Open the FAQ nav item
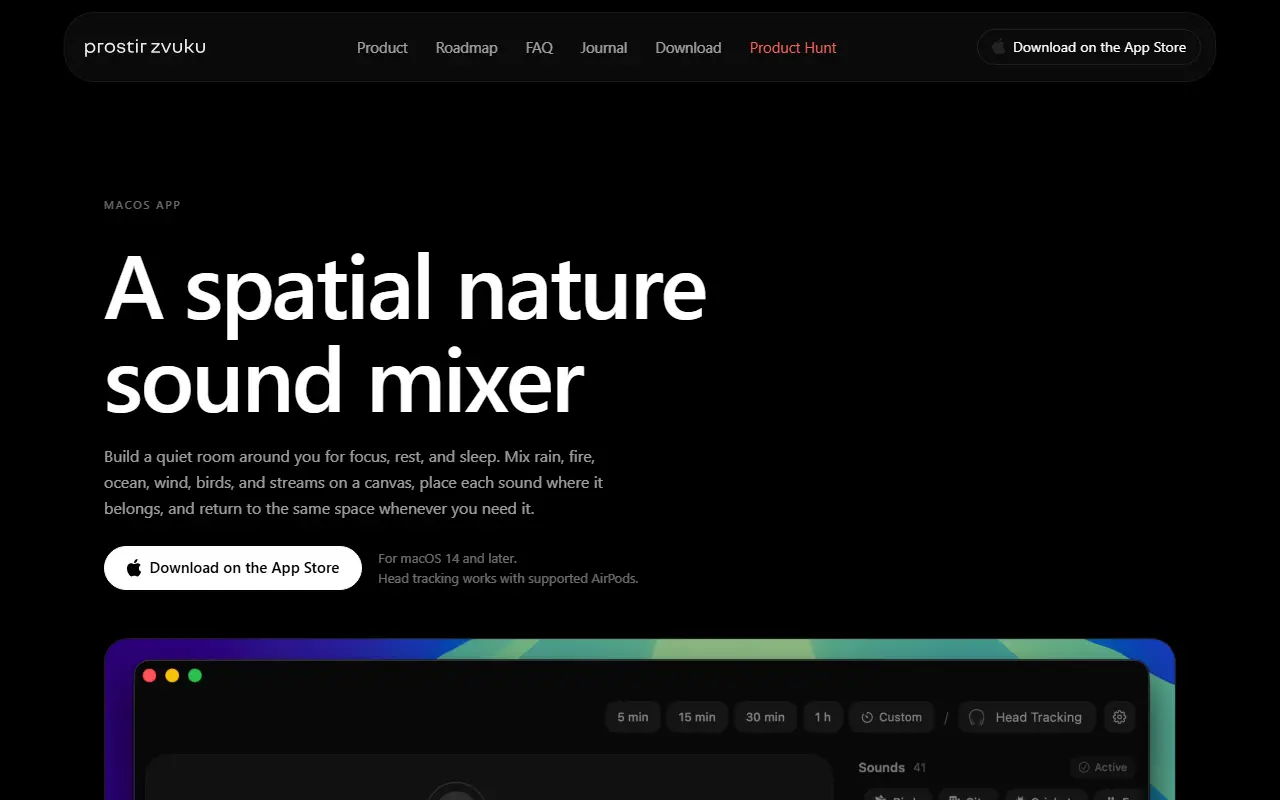 click(539, 47)
